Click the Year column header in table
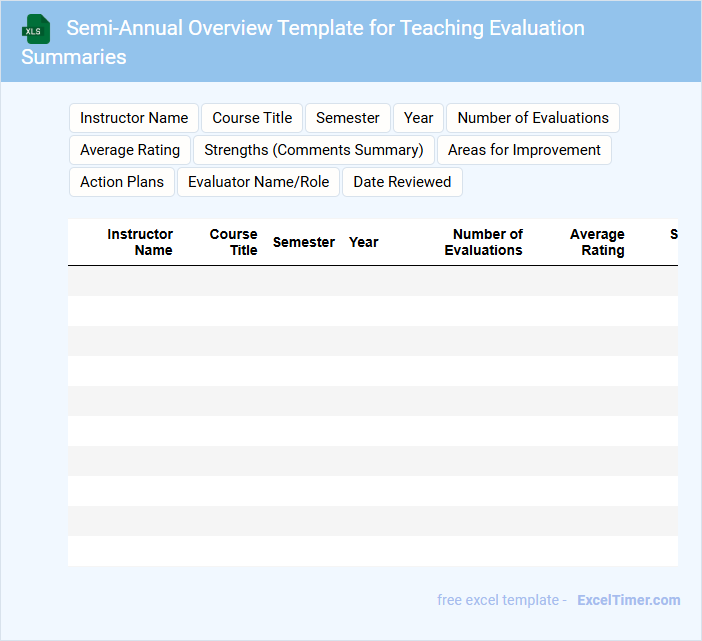702x641 pixels. pyautogui.click(x=364, y=242)
